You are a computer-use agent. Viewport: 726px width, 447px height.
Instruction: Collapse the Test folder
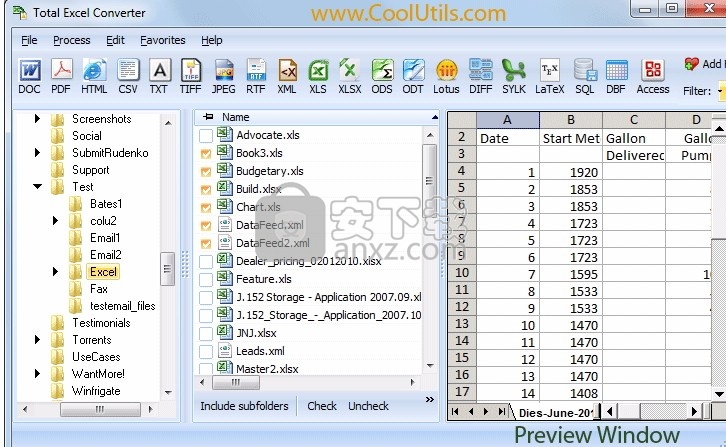[x=38, y=187]
